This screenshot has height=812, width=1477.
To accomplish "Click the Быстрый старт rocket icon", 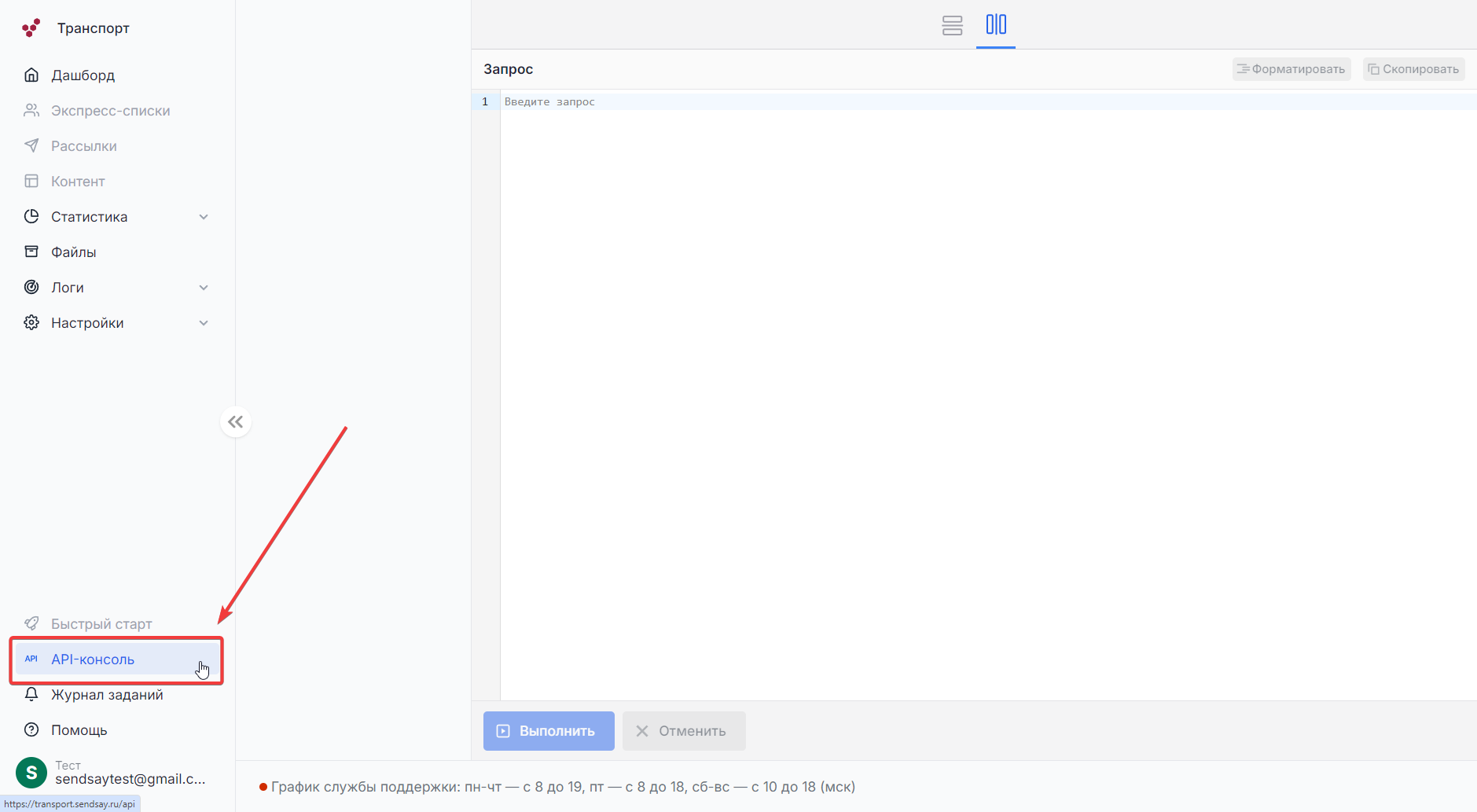I will [x=31, y=624].
